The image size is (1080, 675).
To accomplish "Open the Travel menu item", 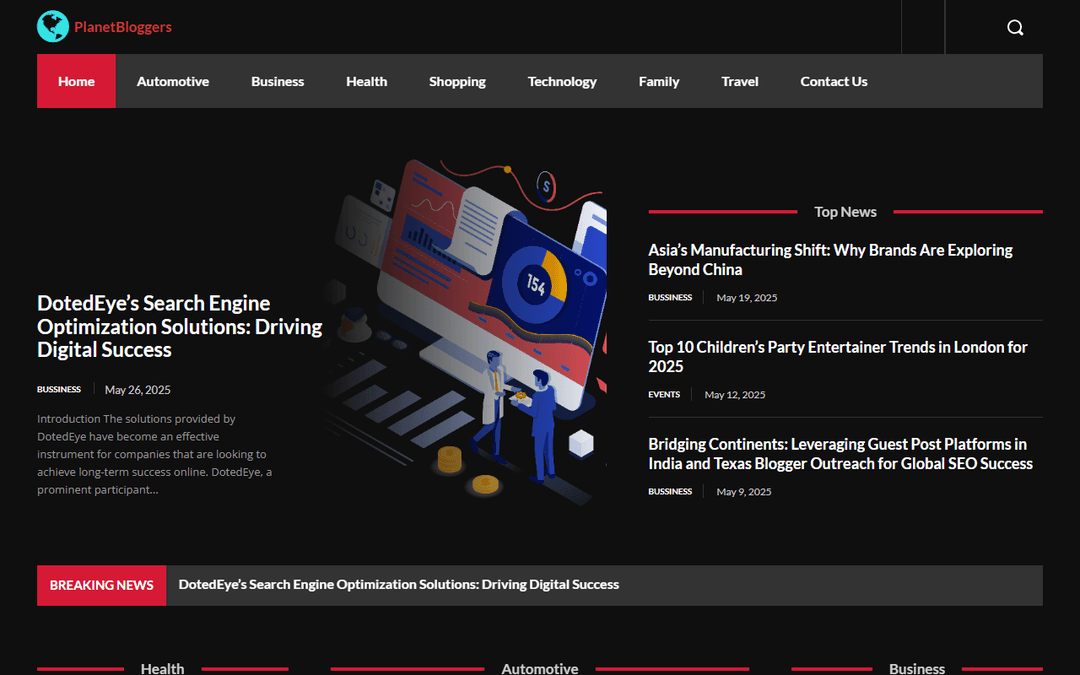I will pos(740,81).
